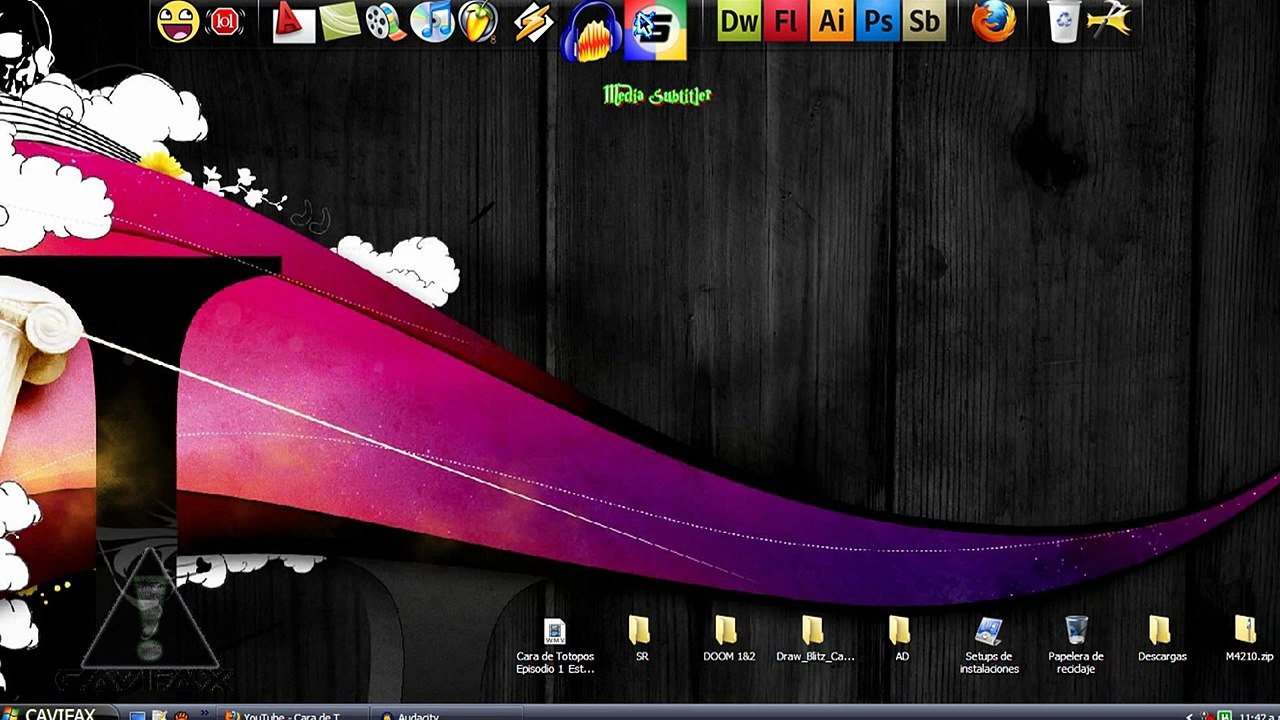Open Winamp lightning bolt icon
The image size is (1280, 720).
click(x=533, y=22)
